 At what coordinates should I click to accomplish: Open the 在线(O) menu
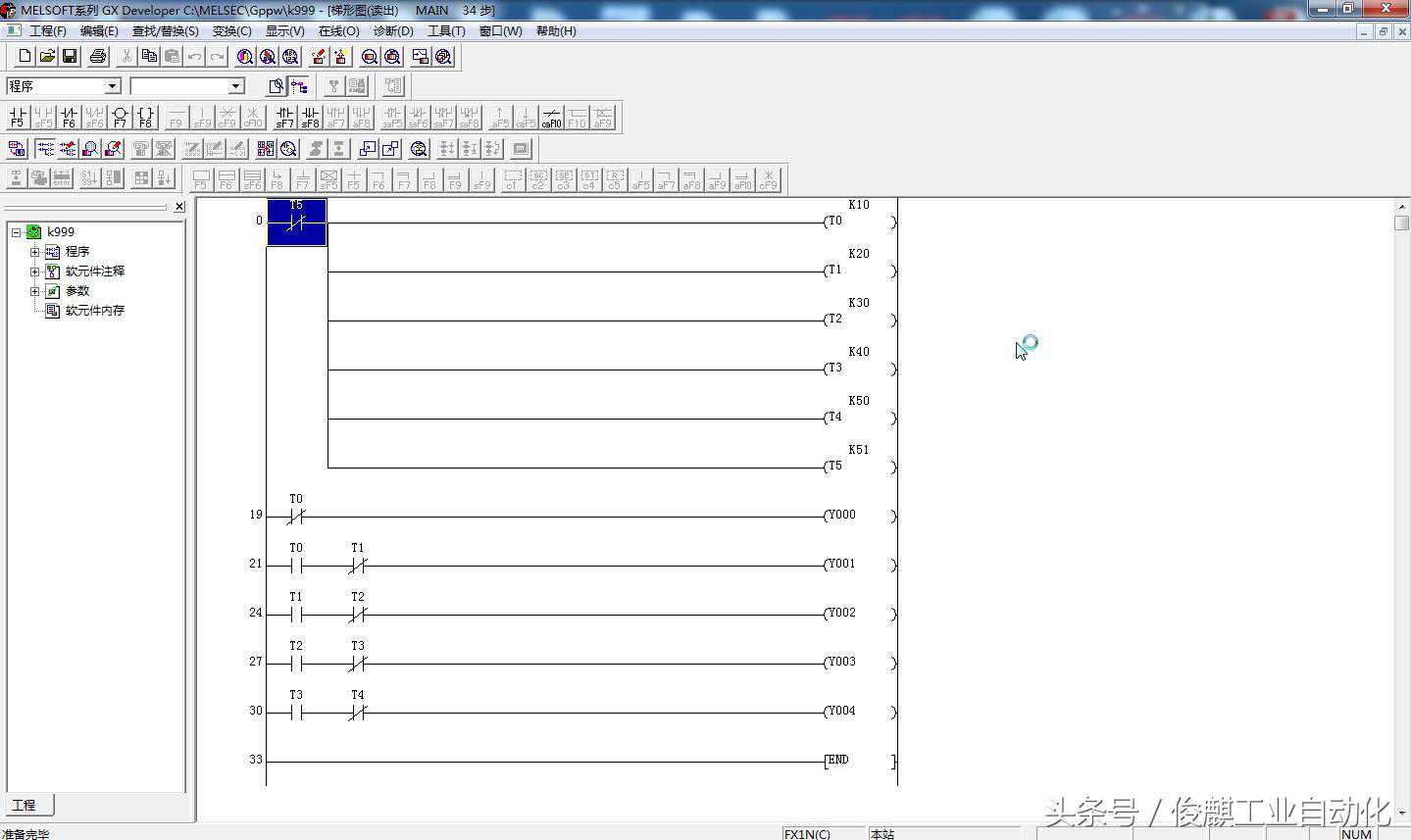[x=338, y=31]
